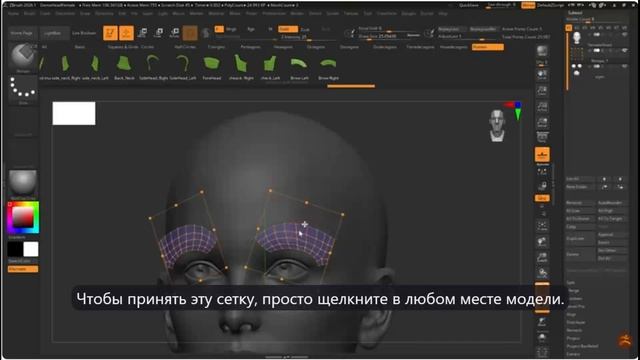The height and width of the screenshot is (360, 640).
Task: Select the Brow Left brush shape
Action: [x=299, y=67]
